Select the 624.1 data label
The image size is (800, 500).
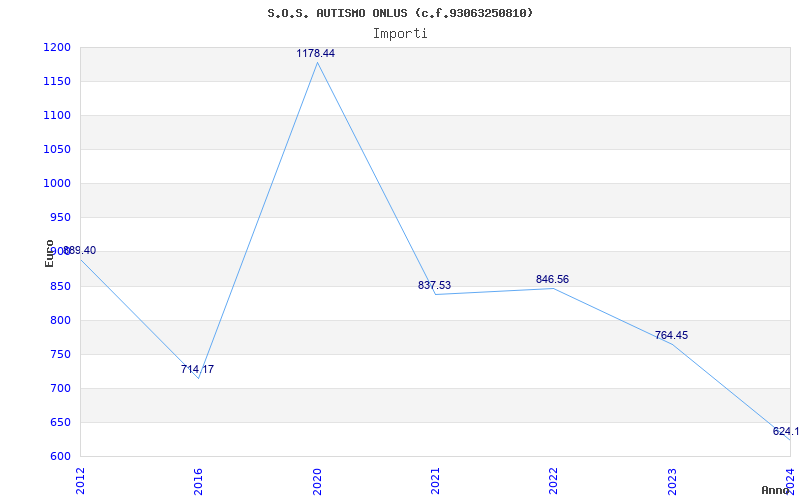[786, 432]
